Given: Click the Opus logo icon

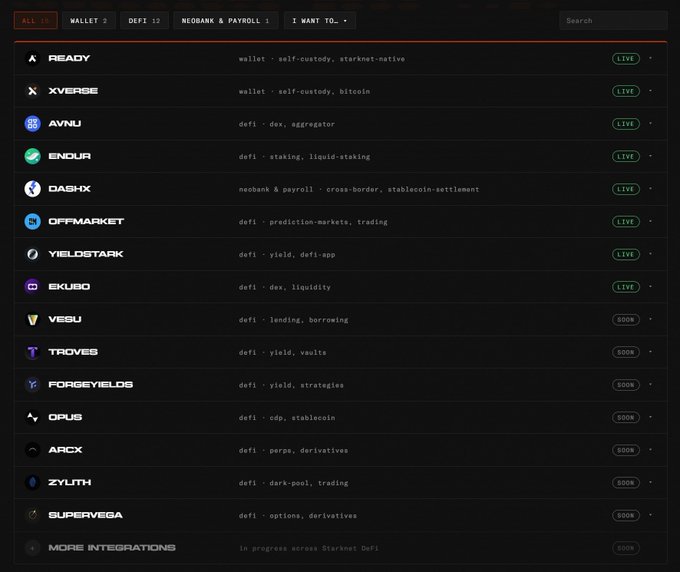Looking at the screenshot, I should click(33, 417).
